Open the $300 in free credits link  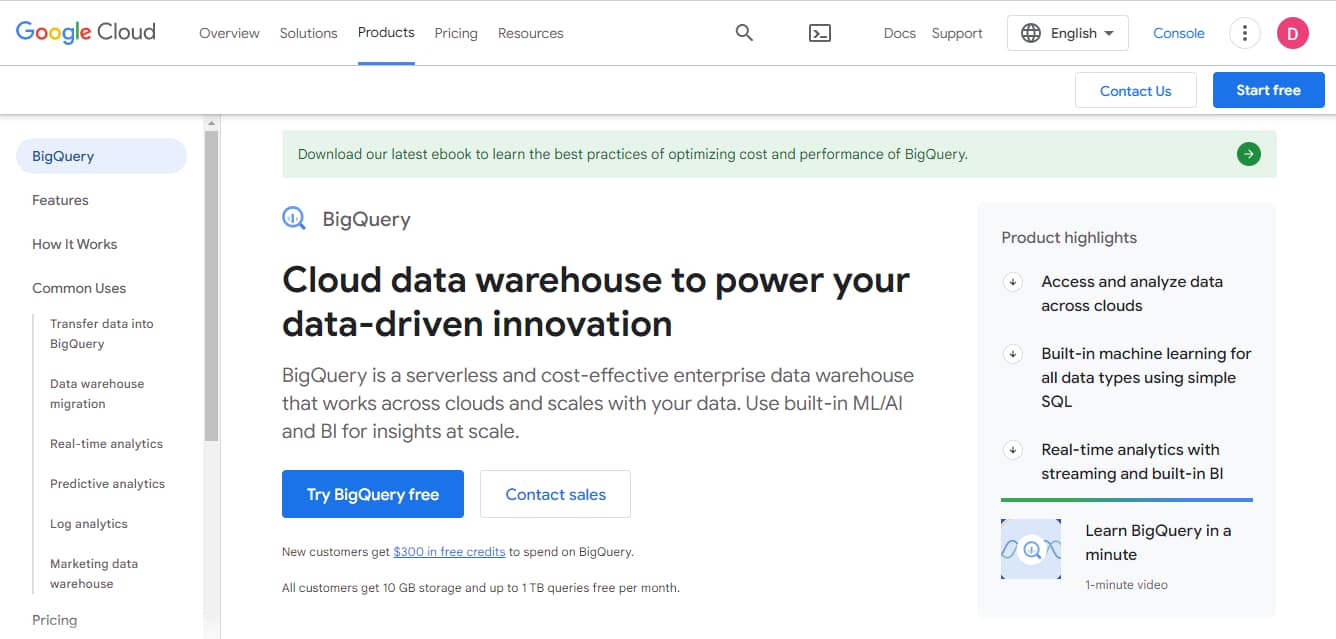click(449, 551)
